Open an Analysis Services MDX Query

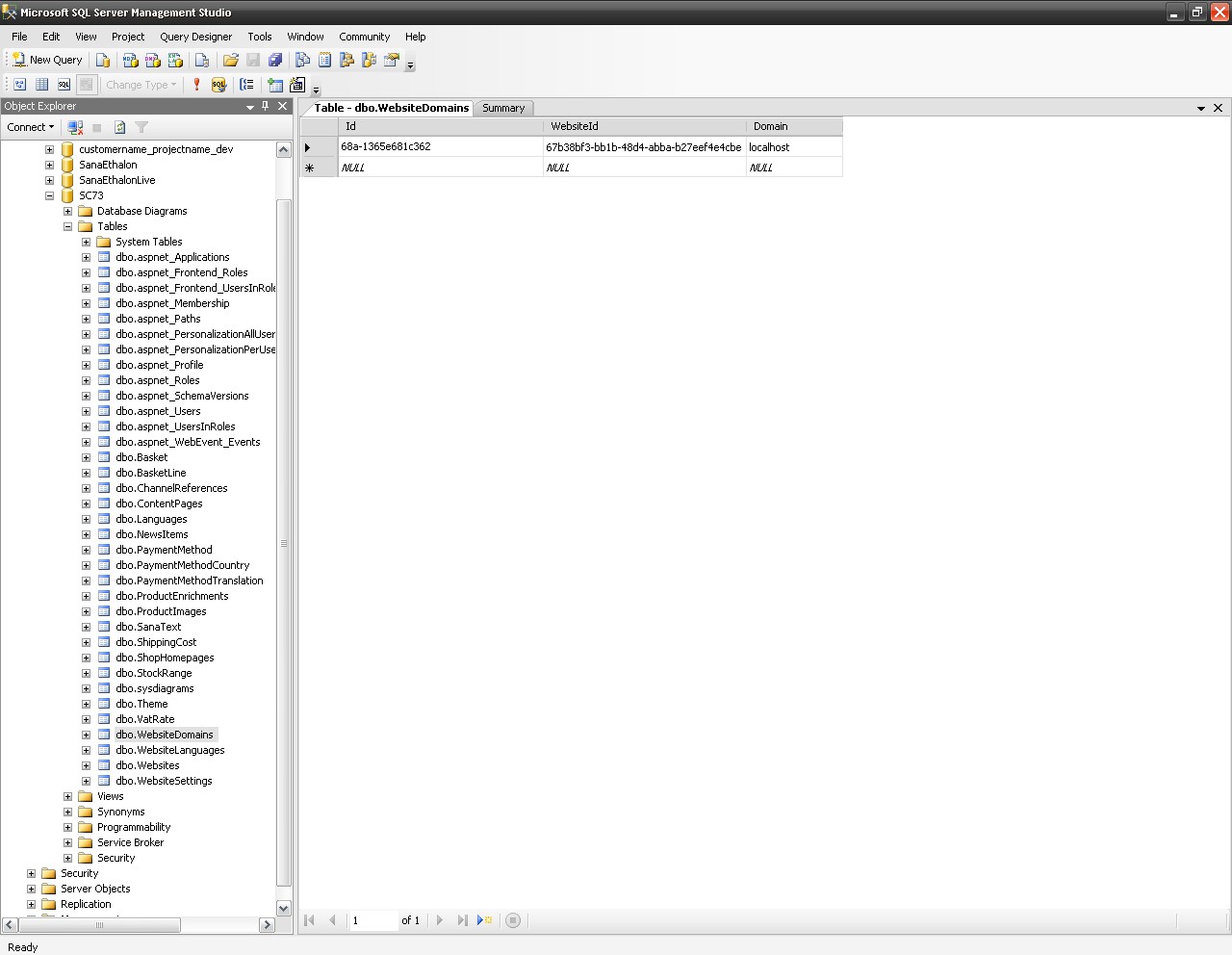(130, 60)
